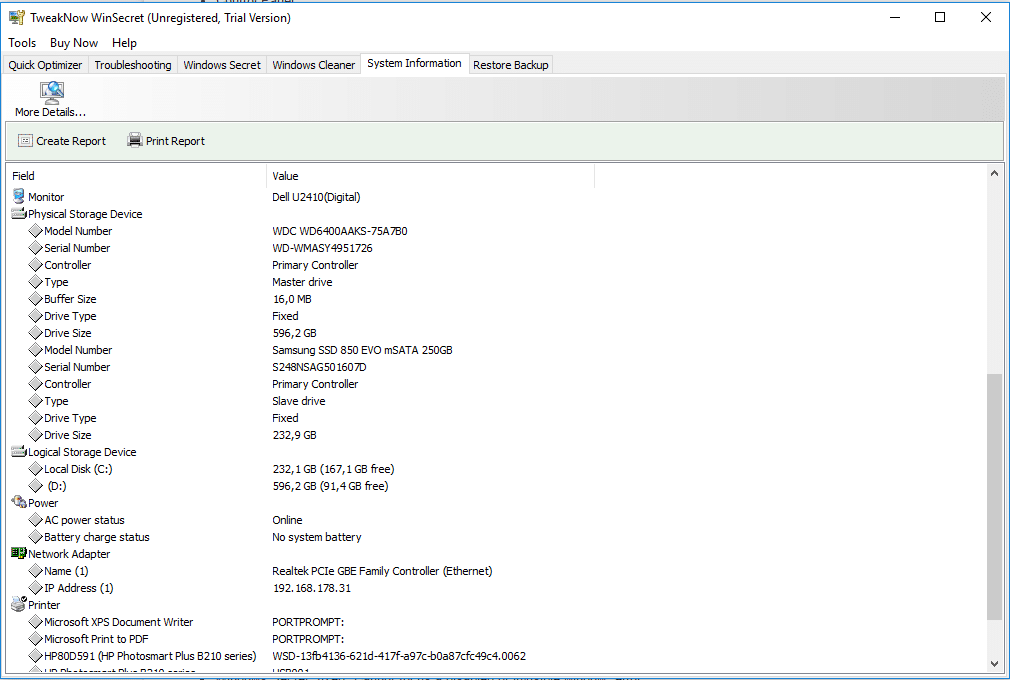Image resolution: width=1010 pixels, height=680 pixels.
Task: Select serial number S248NSAG501607D
Action: 319,367
